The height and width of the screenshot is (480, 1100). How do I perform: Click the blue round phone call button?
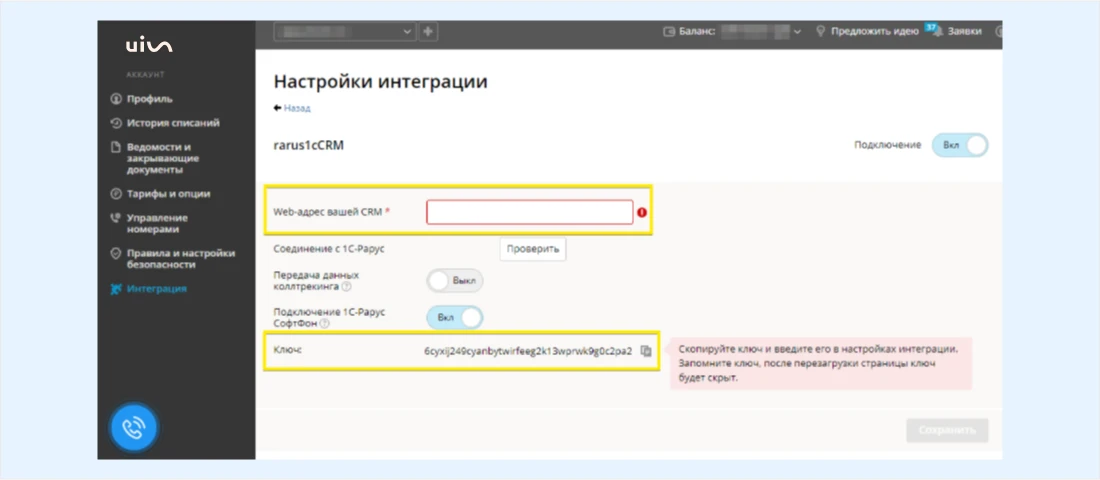pos(135,428)
